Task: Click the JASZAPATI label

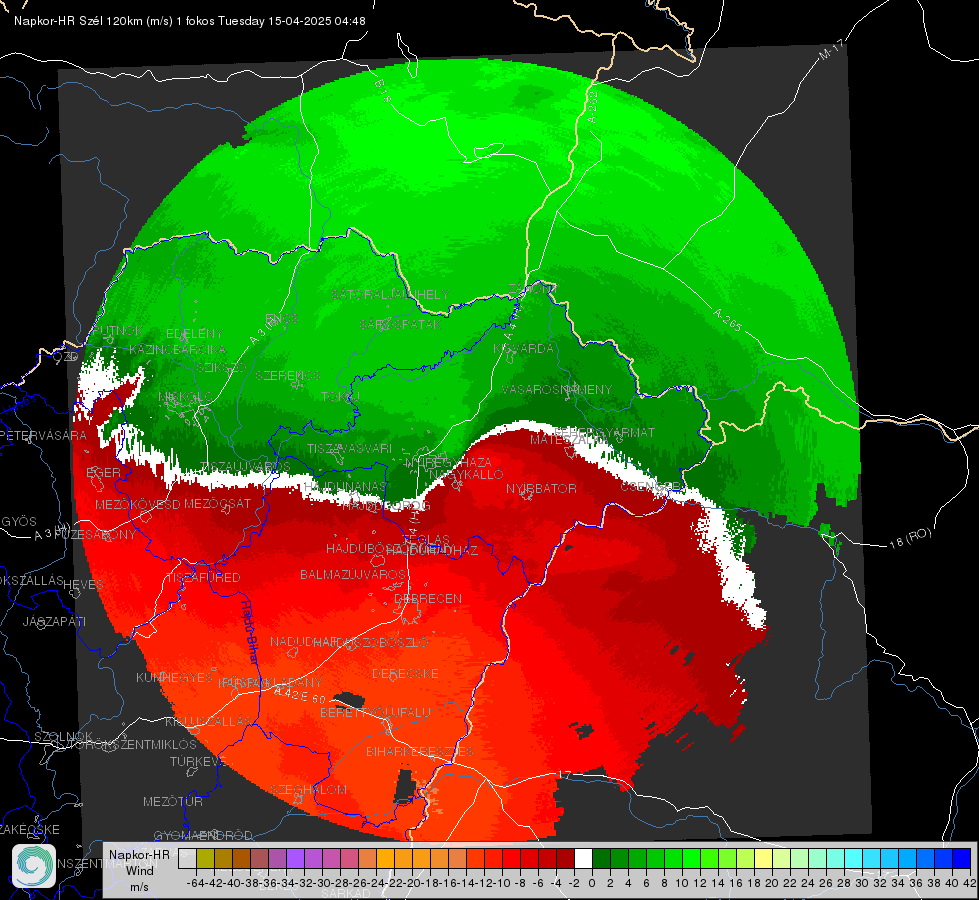Action: click(54, 621)
